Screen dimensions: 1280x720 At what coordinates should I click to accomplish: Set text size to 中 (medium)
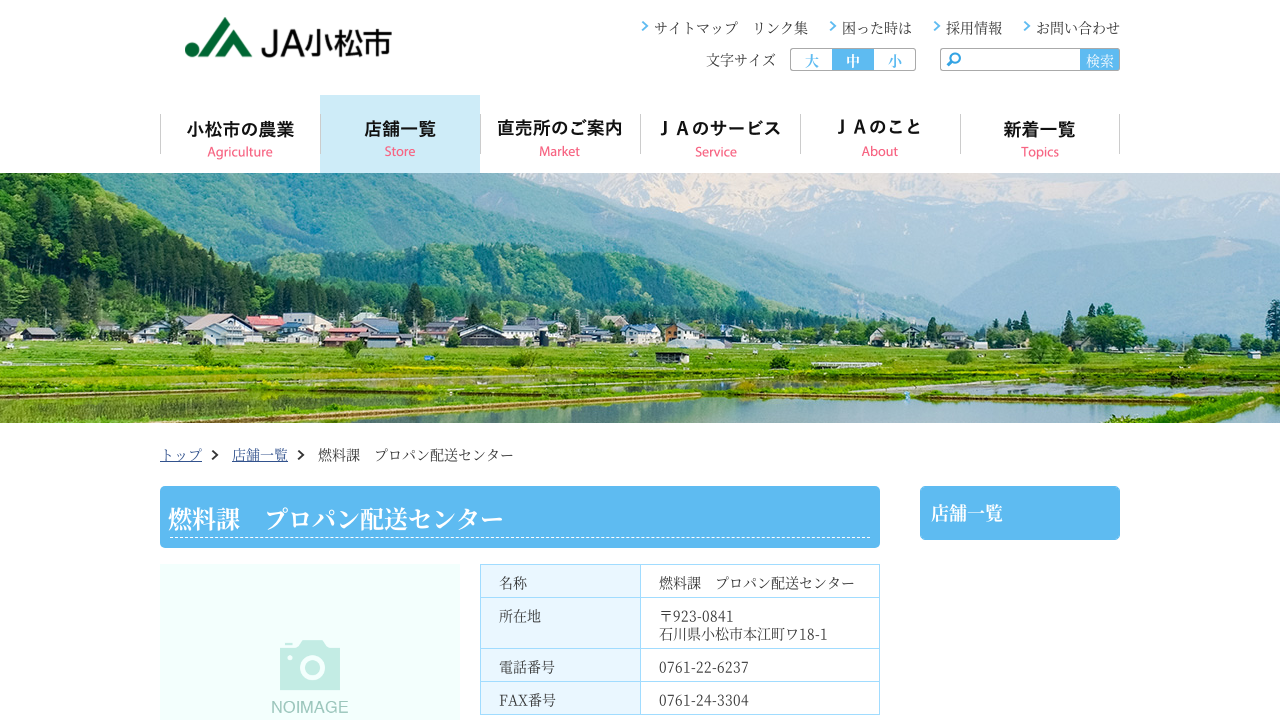(x=853, y=60)
